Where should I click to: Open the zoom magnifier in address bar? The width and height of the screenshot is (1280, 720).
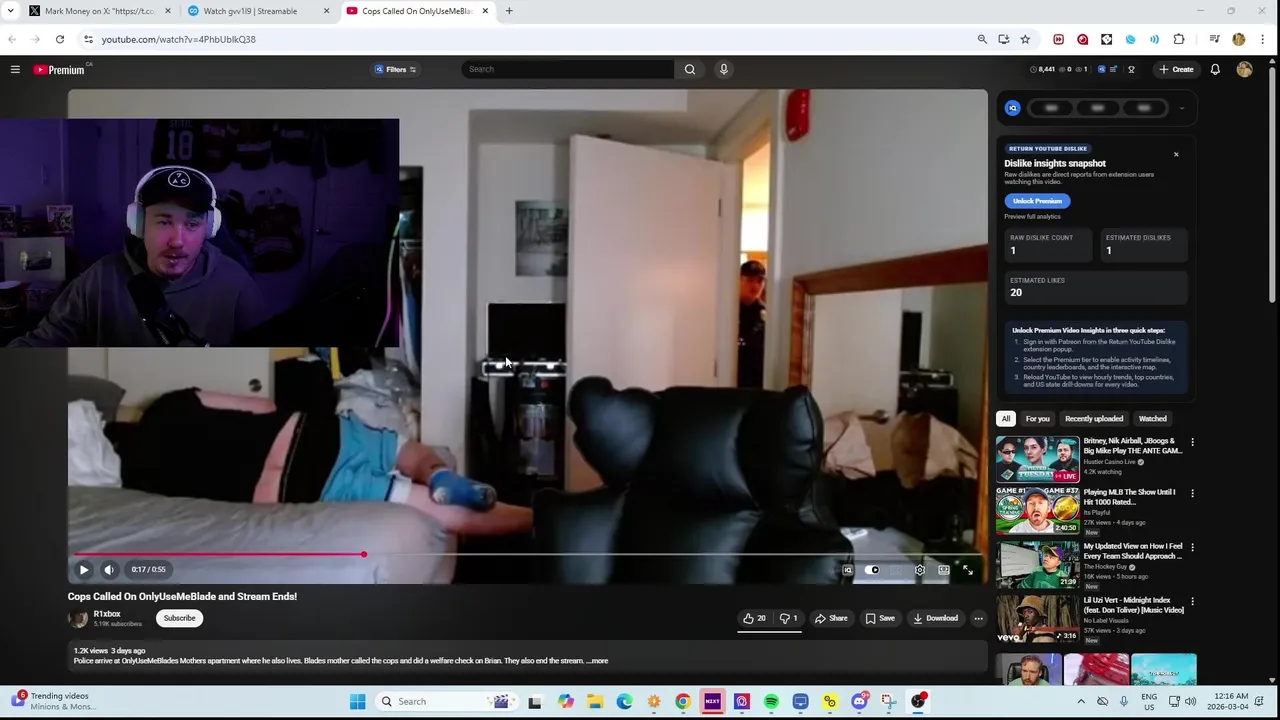click(982, 39)
